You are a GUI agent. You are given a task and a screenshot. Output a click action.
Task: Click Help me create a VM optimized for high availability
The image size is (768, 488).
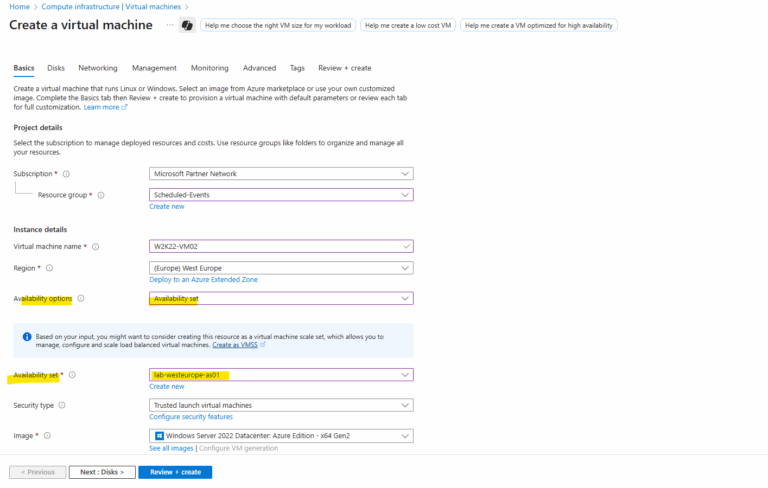539,25
